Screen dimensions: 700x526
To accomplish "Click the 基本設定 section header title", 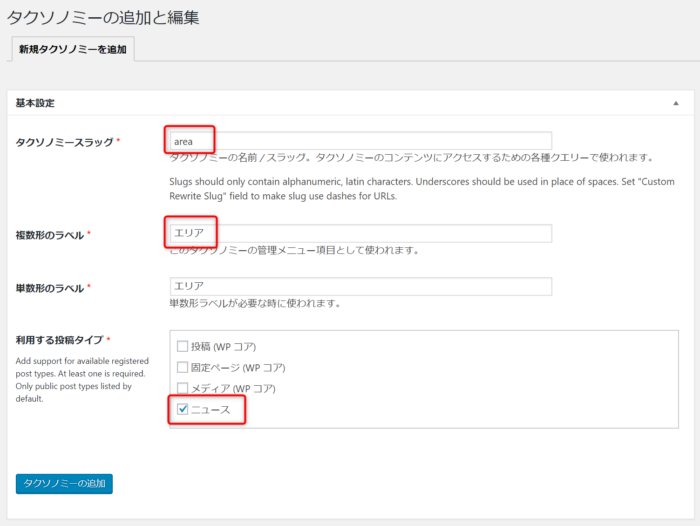I will tap(35, 103).
